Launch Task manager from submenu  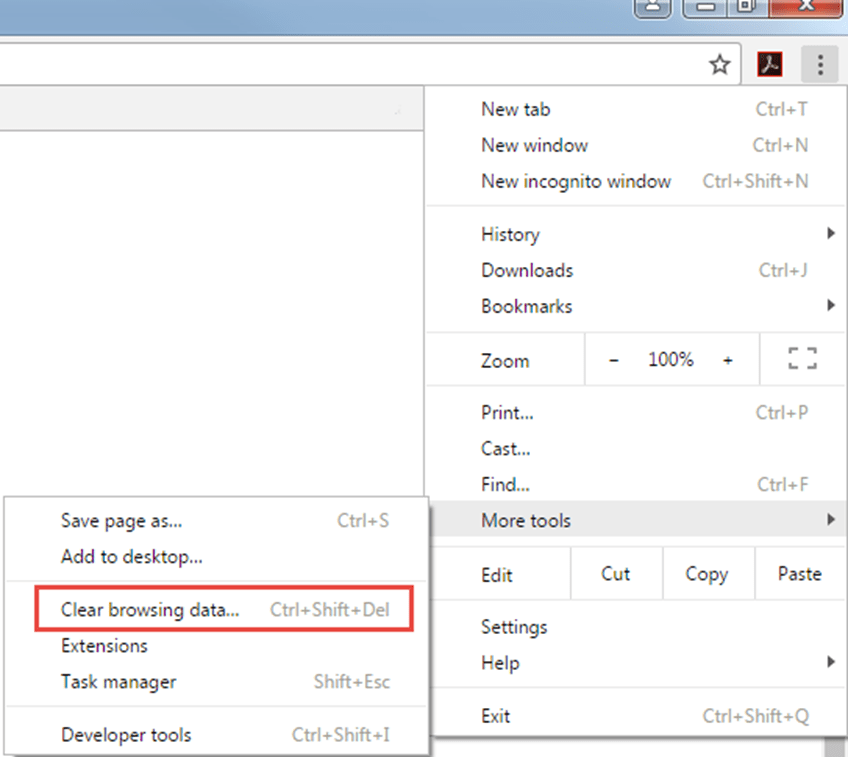(x=216, y=682)
